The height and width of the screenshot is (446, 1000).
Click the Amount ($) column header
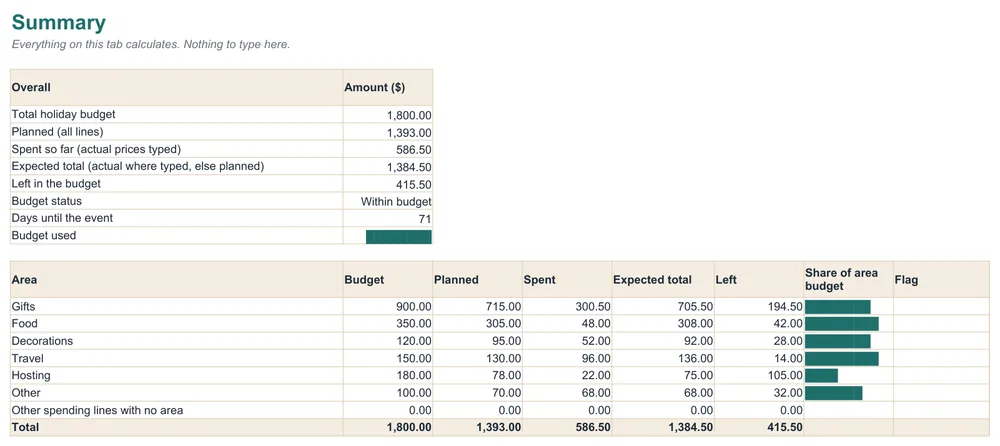pos(388,87)
